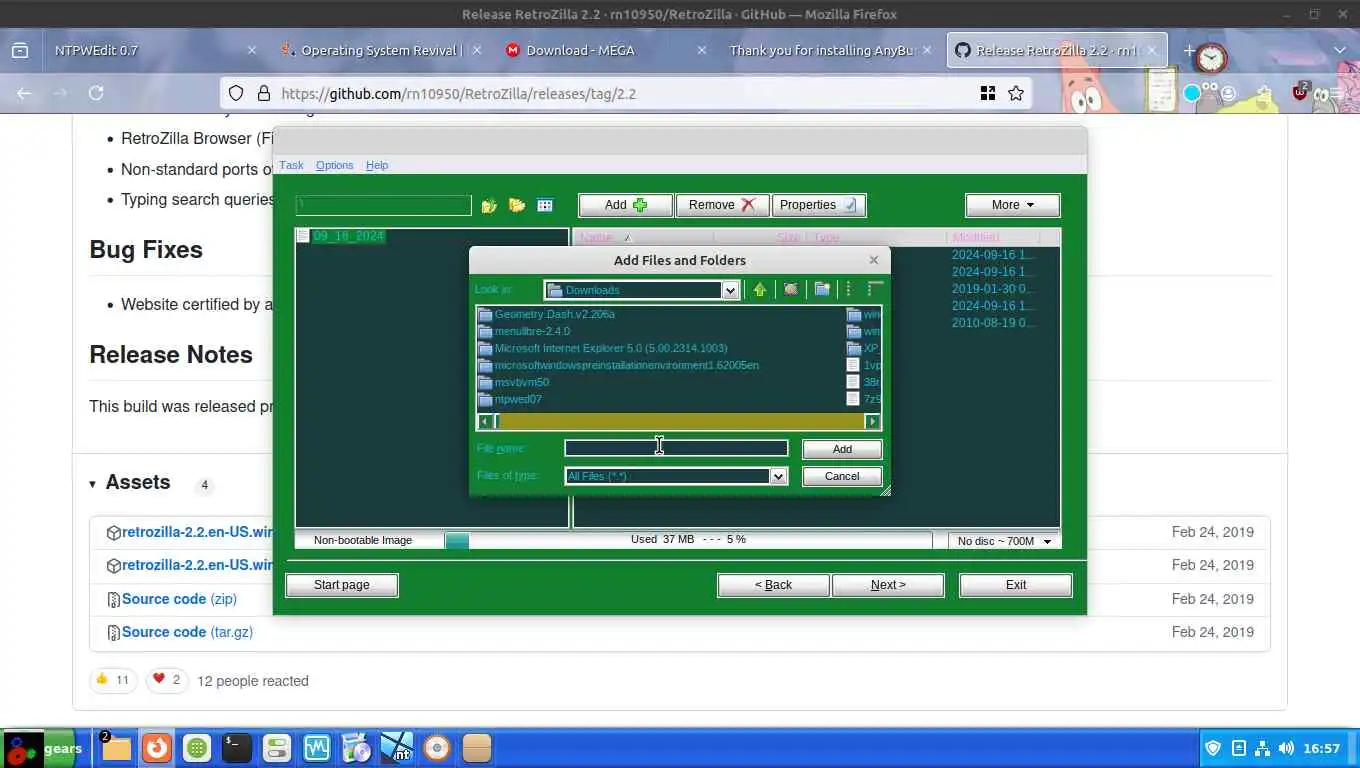
Task: Click the disc usage progress bar
Action: coord(688,540)
